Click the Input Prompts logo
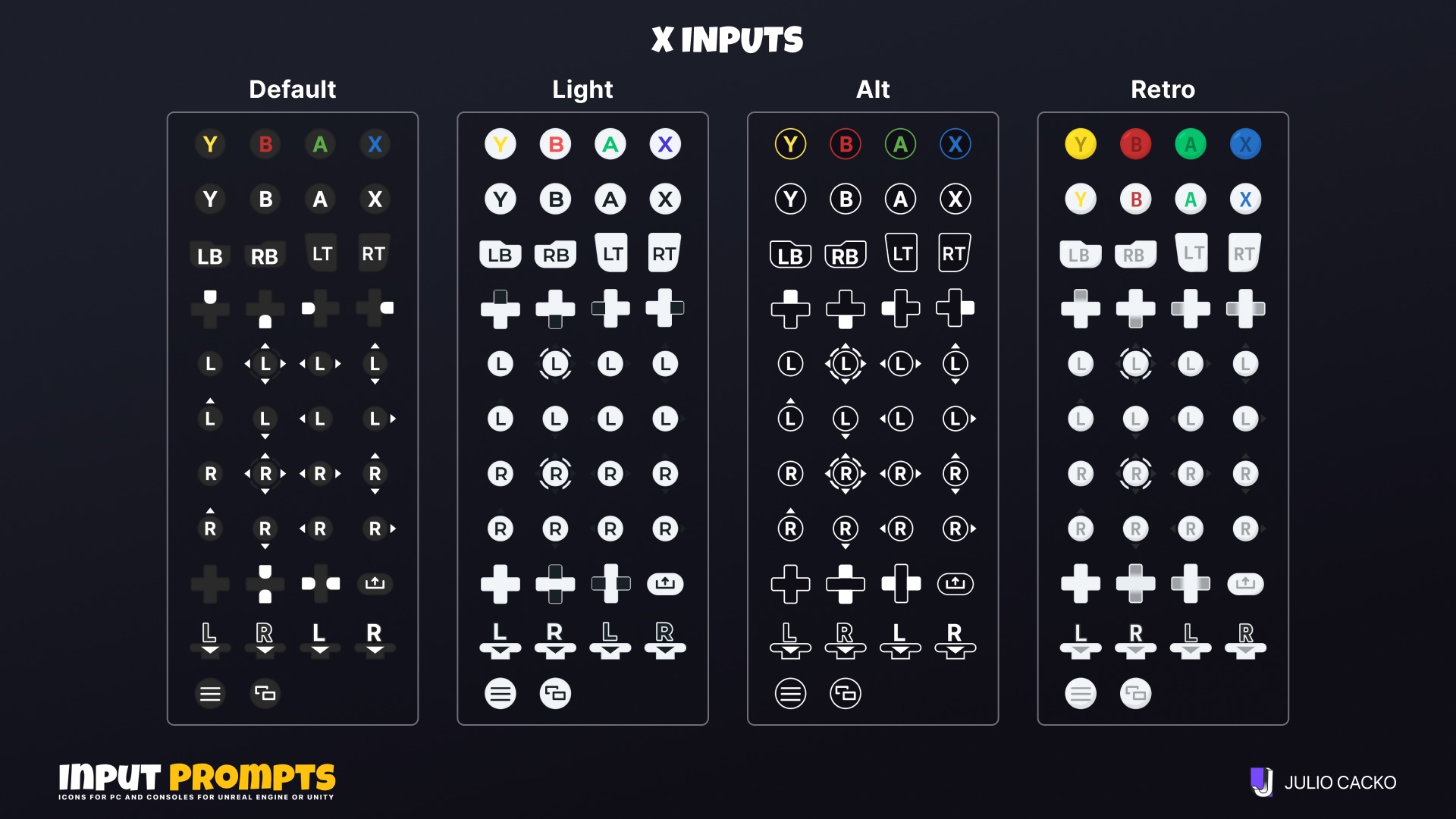The height and width of the screenshot is (819, 1456). coord(196,781)
